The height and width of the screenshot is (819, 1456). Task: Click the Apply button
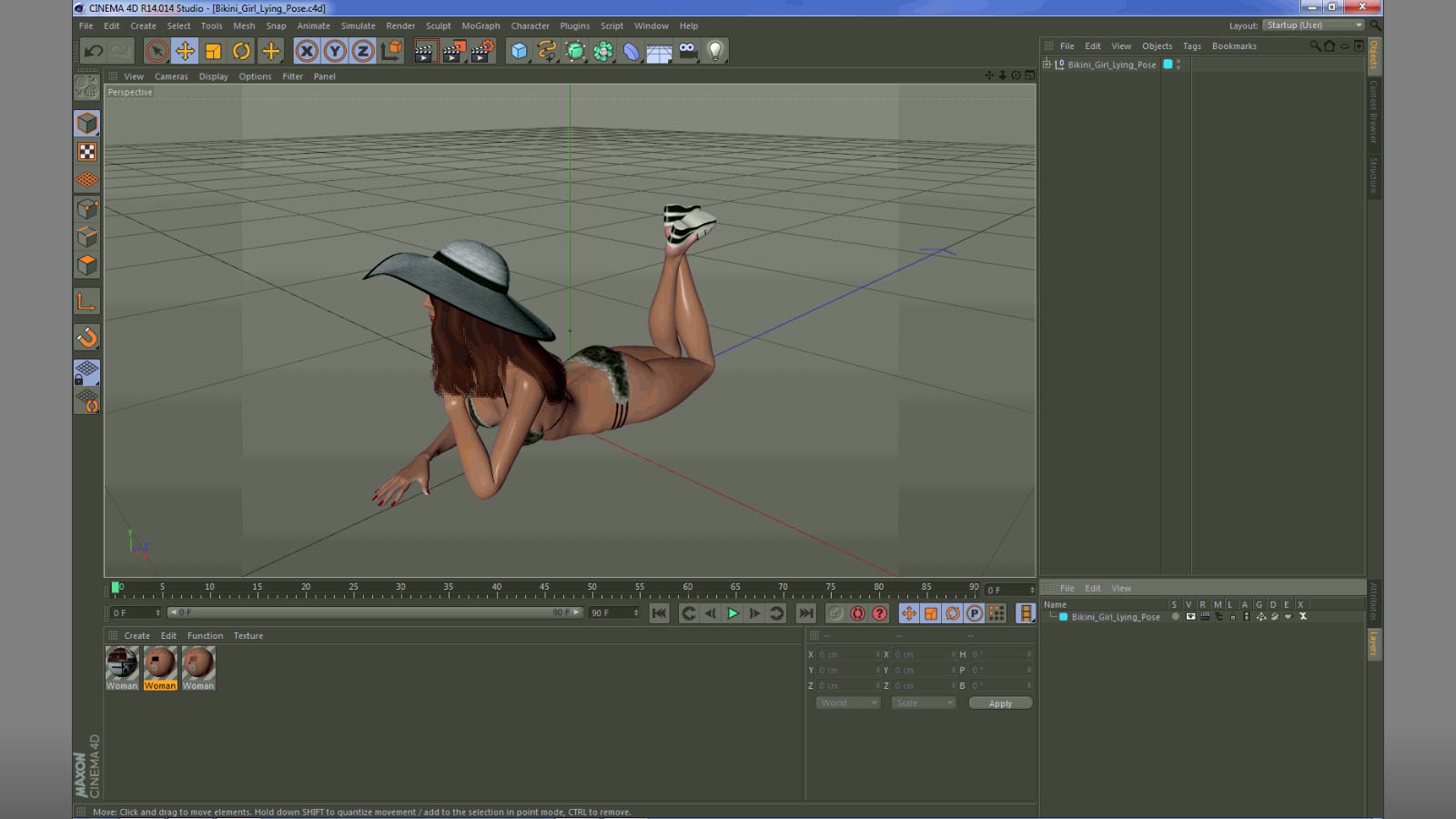coord(1000,703)
